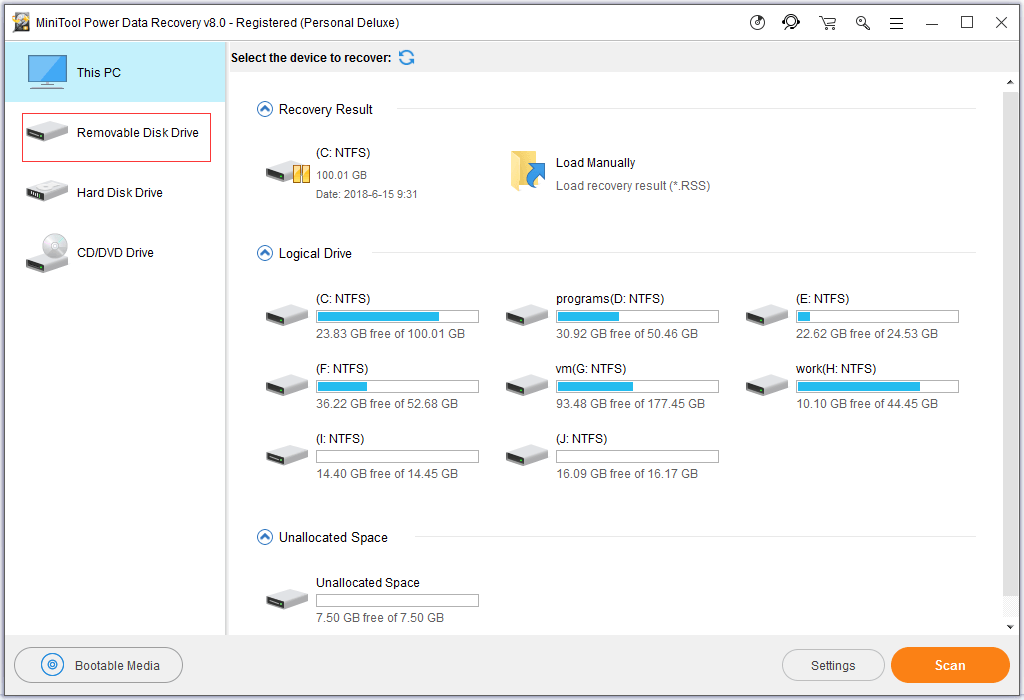Click 'Date: 2018-6-15 9:31' text

click(x=366, y=194)
